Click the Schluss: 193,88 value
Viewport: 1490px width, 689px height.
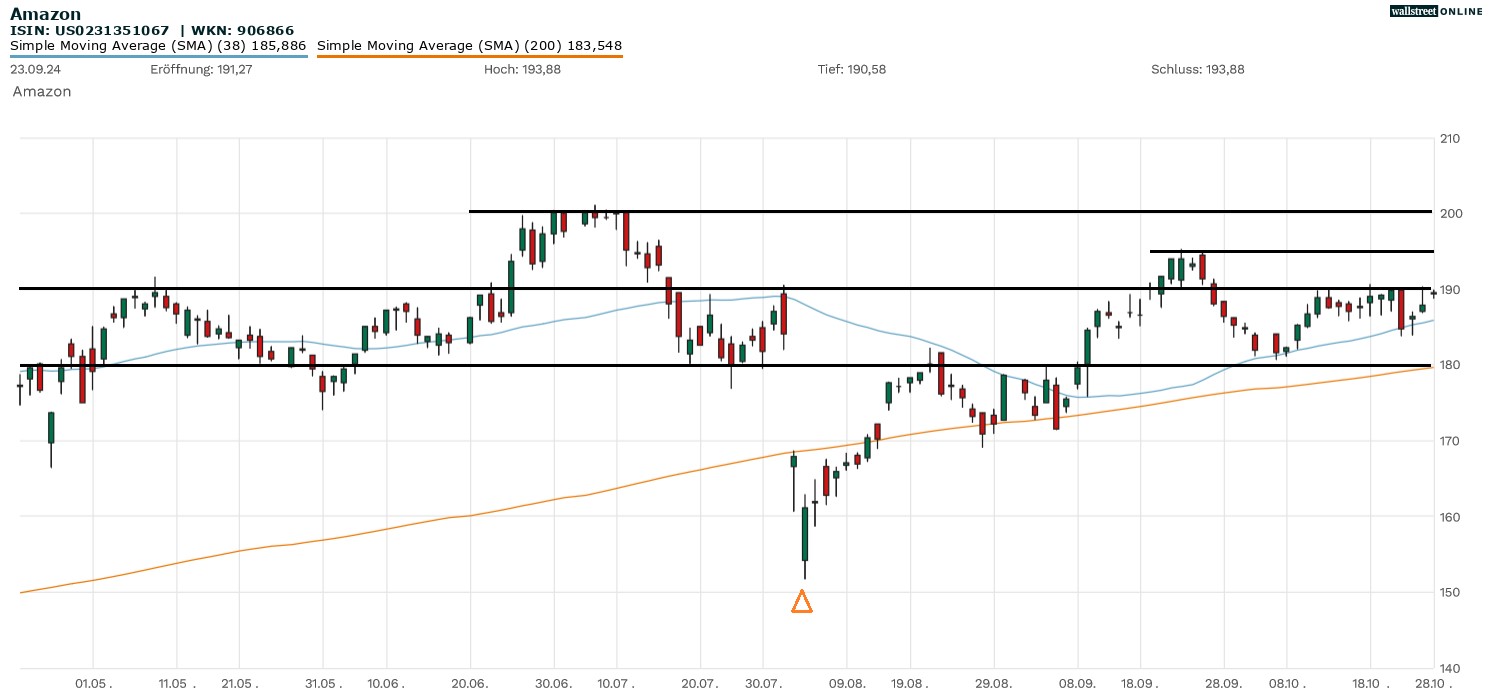coord(1197,69)
